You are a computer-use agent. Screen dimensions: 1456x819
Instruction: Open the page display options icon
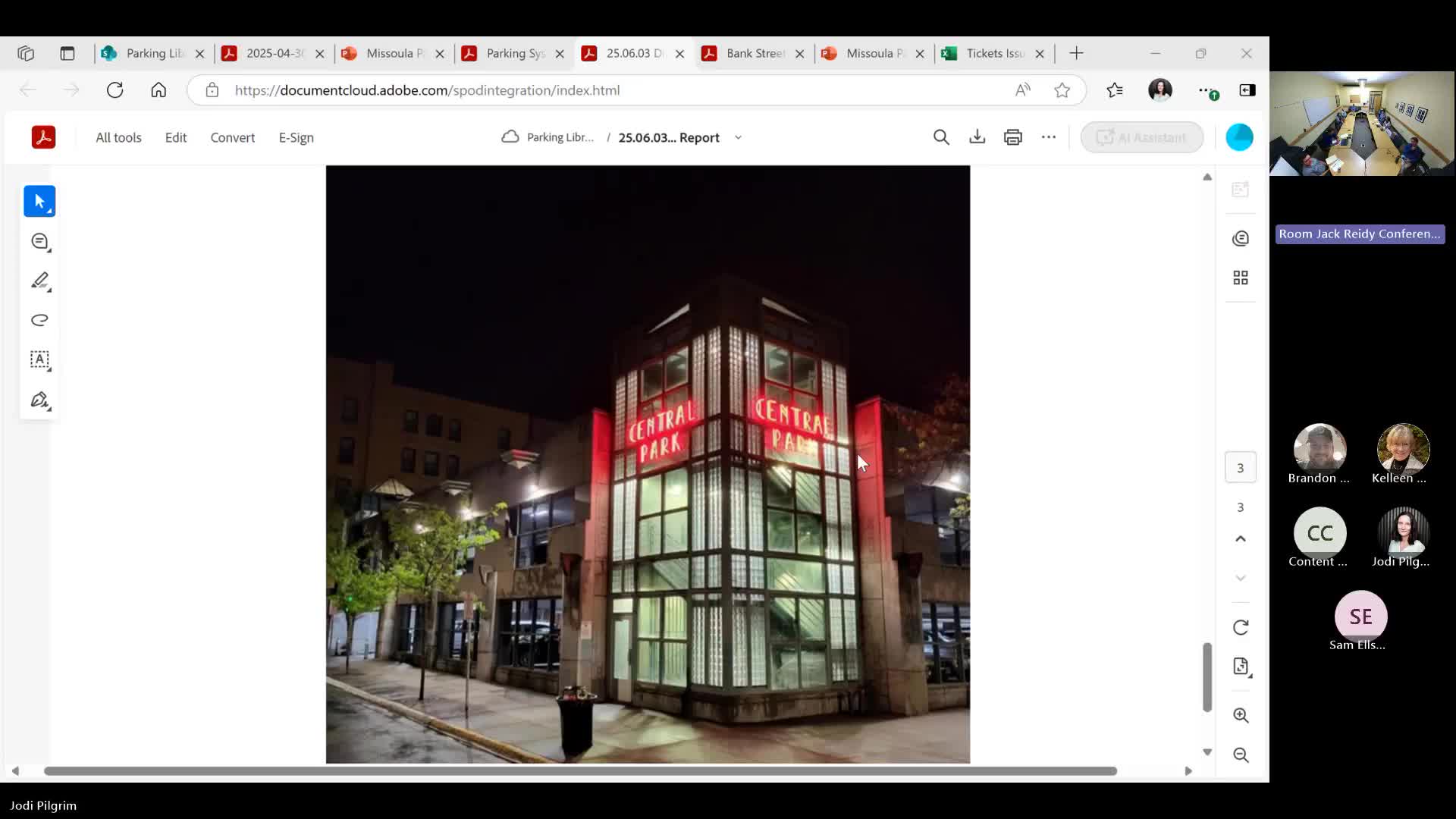[1241, 667]
